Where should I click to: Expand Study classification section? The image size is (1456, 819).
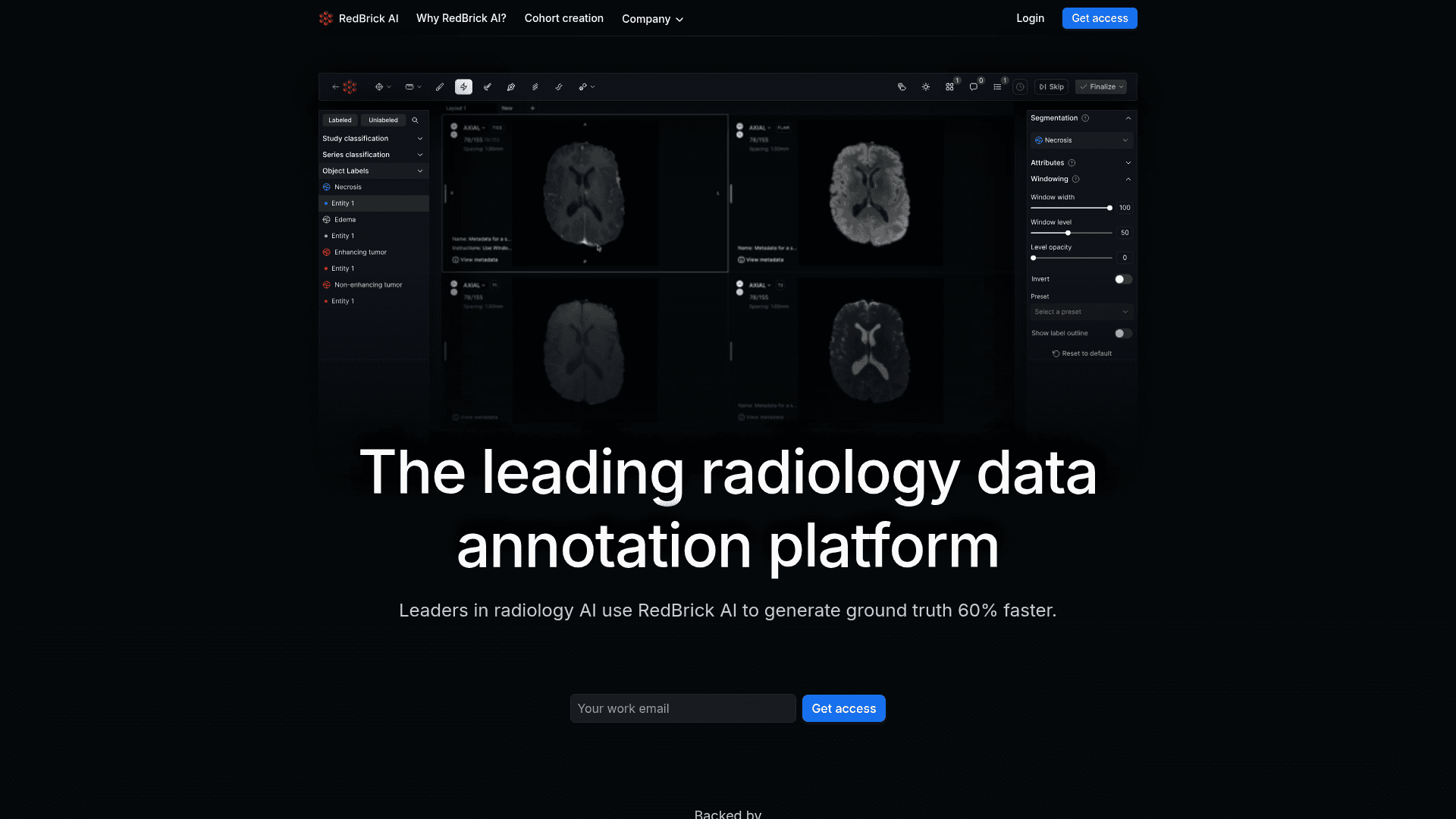pos(373,139)
